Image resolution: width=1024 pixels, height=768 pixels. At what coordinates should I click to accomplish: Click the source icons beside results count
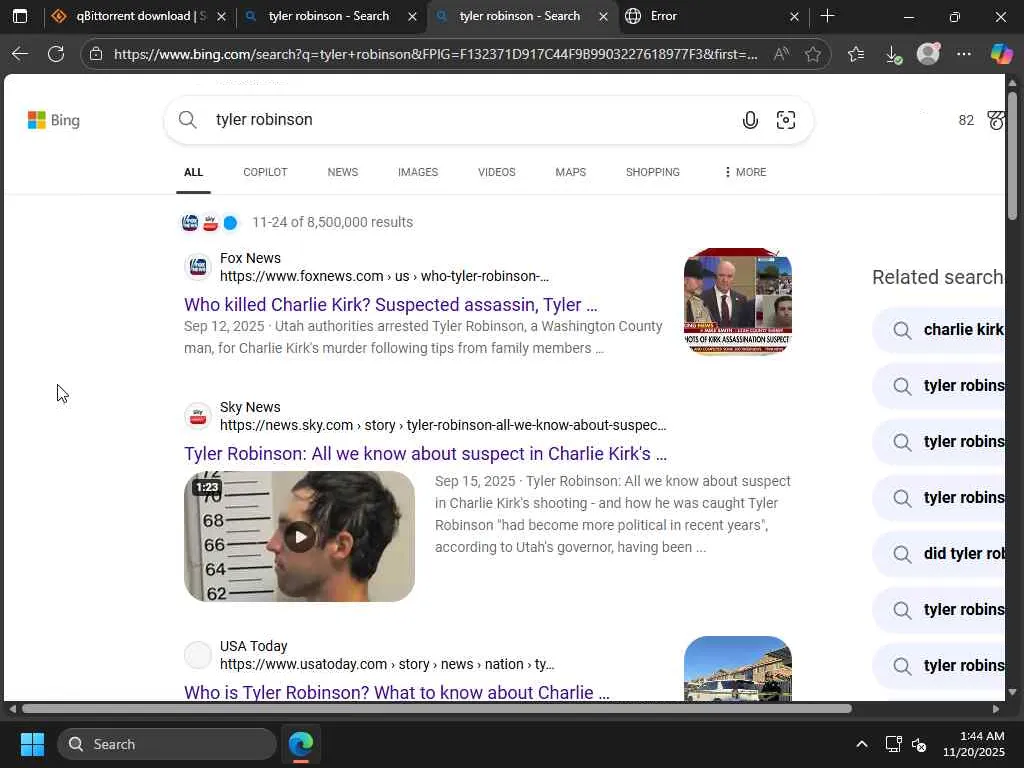(210, 223)
